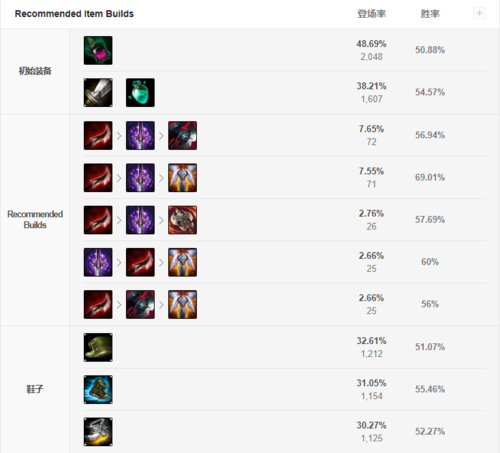Click the 48.69% pick rate value
The image size is (500, 453).
[x=371, y=44]
